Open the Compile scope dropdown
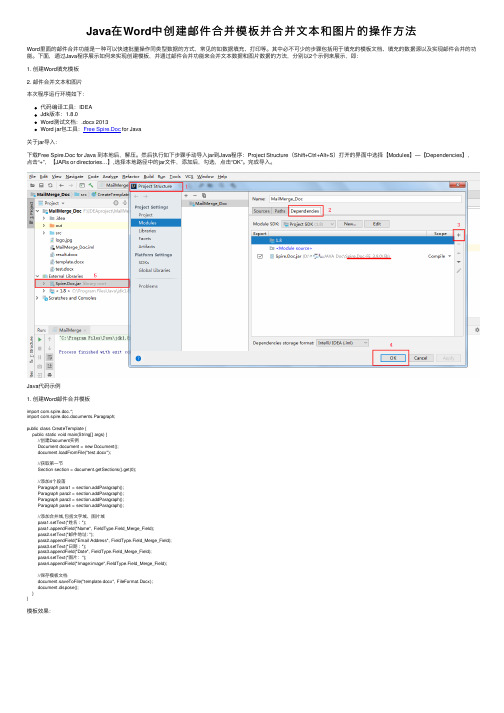Image resolution: width=504 pixels, height=713 pixels. point(440,256)
